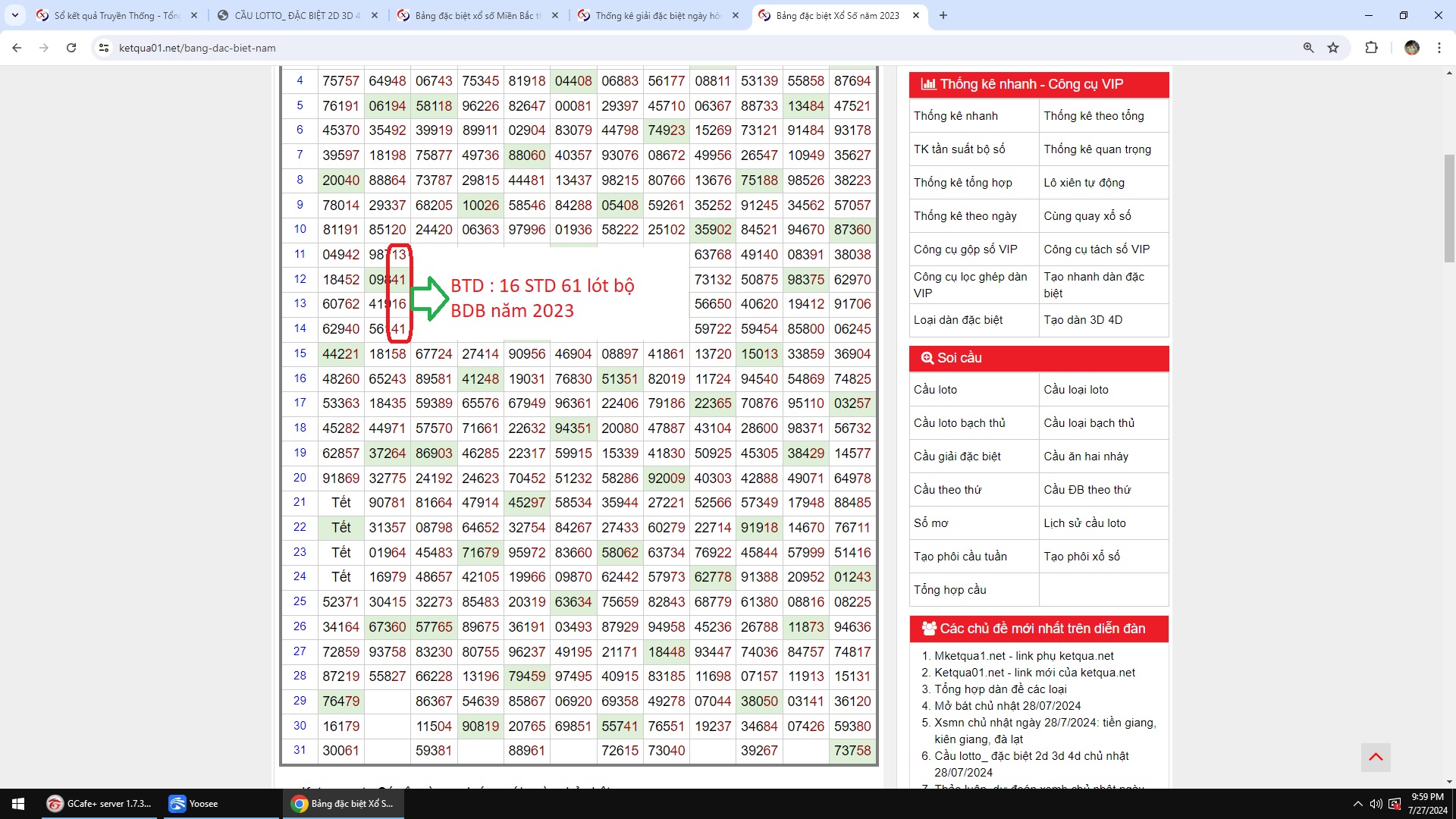Click the red scroll-to-top arrow button
Screen dimensions: 1456x819
(1376, 757)
